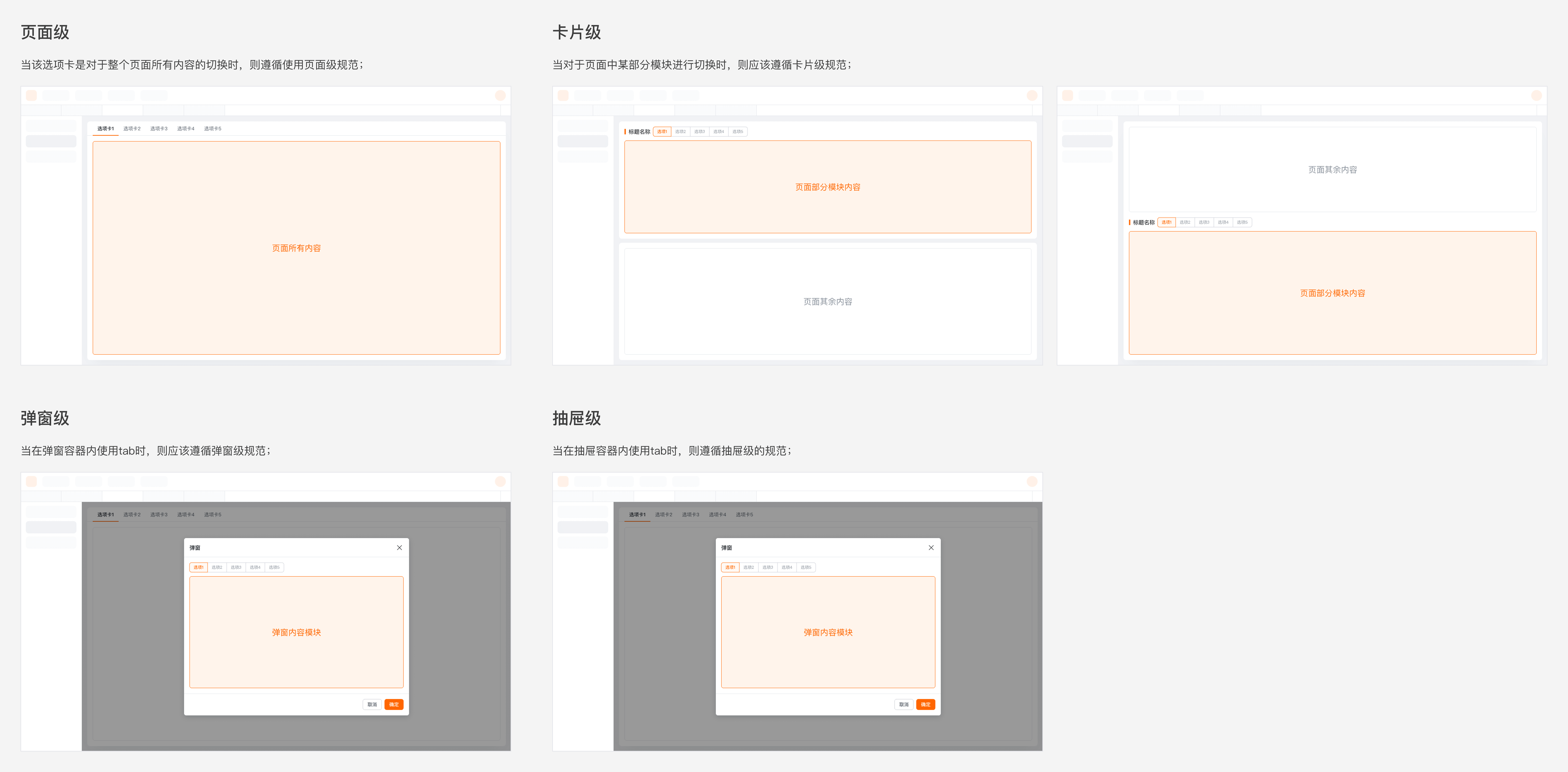Select dimmed 选项卡3 behind the 弹窗级 dialog
Screen dimensions: 1568x772
pos(159,514)
